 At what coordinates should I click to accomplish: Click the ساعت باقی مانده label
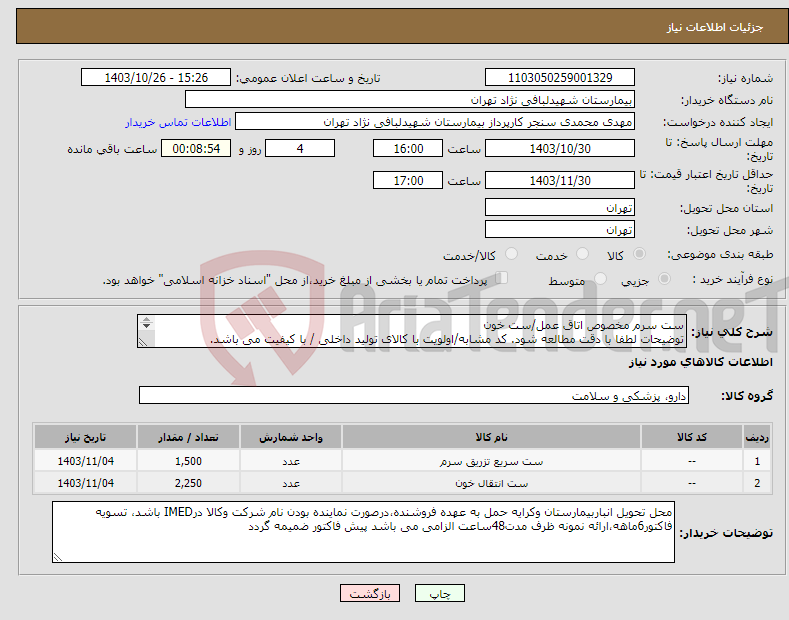[112, 149]
